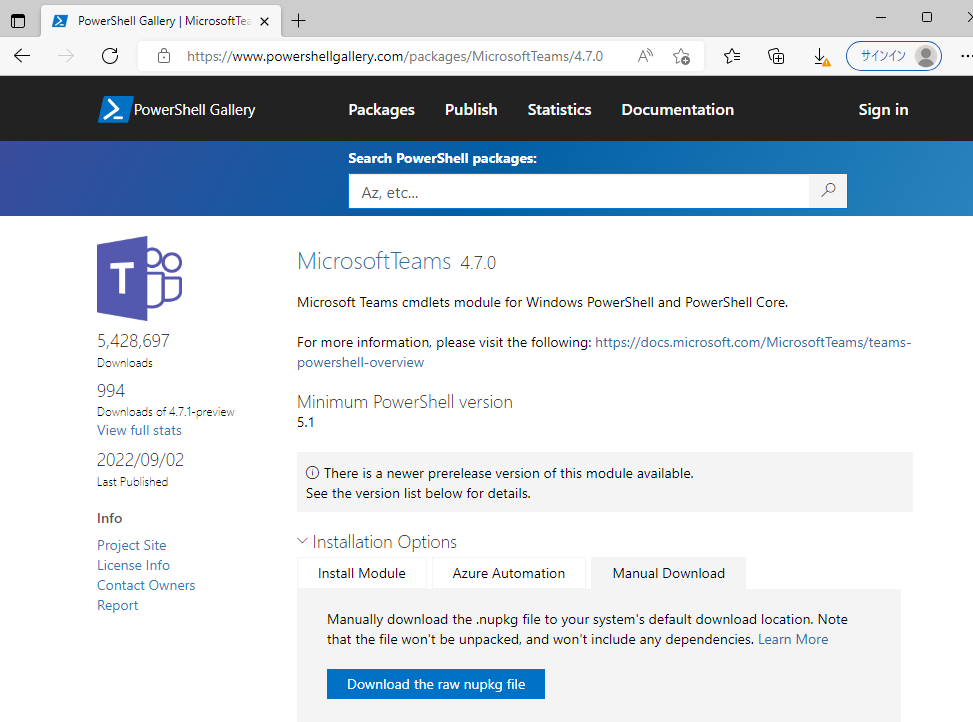Image resolution: width=973 pixels, height=722 pixels.
Task: Open the Project Site link
Action: (x=132, y=545)
